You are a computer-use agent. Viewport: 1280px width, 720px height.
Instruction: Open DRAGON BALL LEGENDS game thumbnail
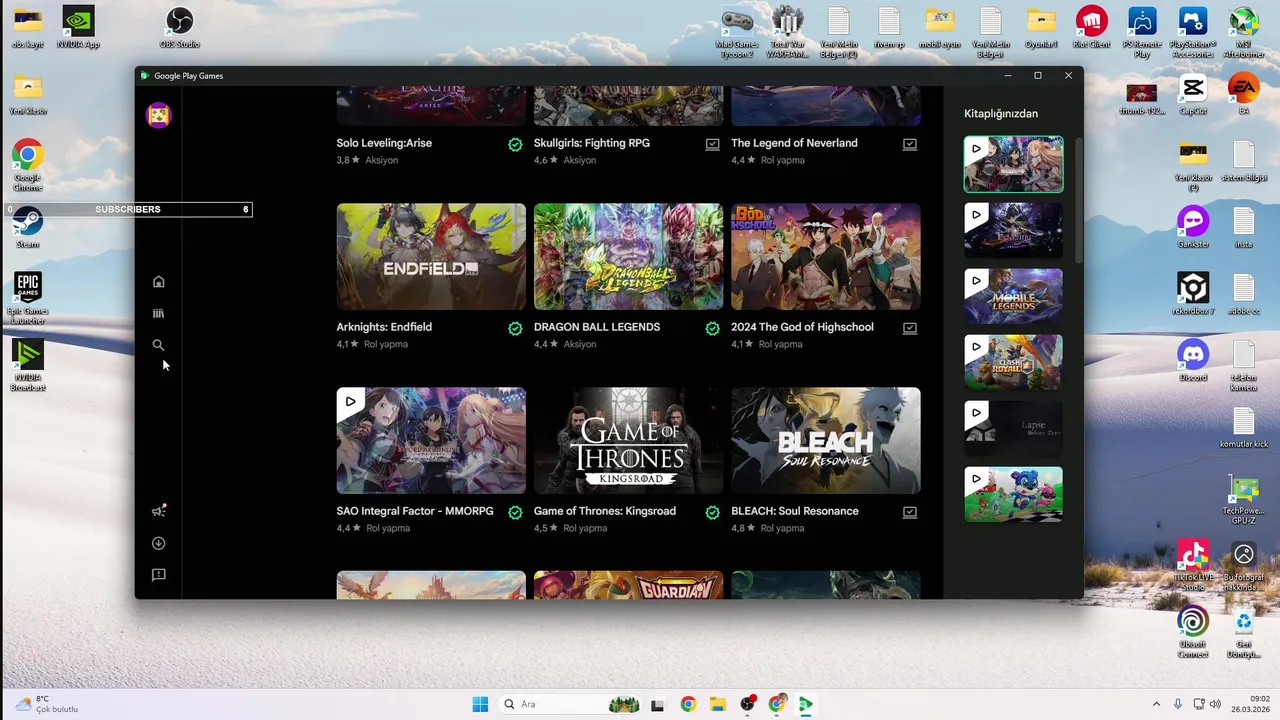pos(628,257)
